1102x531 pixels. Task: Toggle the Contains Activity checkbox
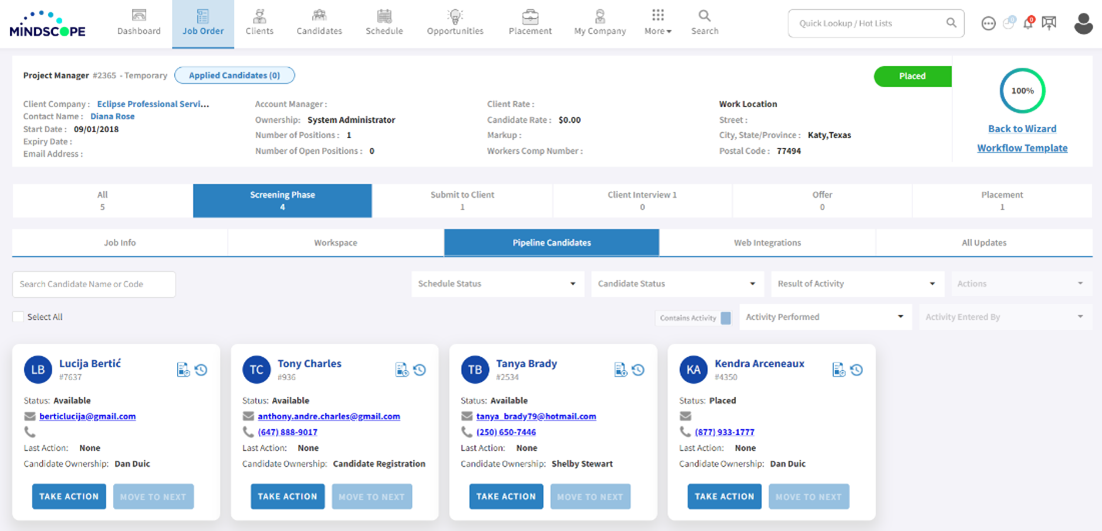pos(726,318)
